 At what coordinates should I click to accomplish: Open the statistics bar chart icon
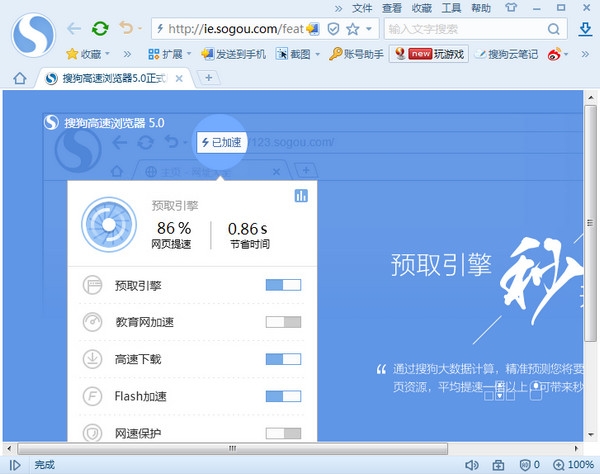click(301, 196)
